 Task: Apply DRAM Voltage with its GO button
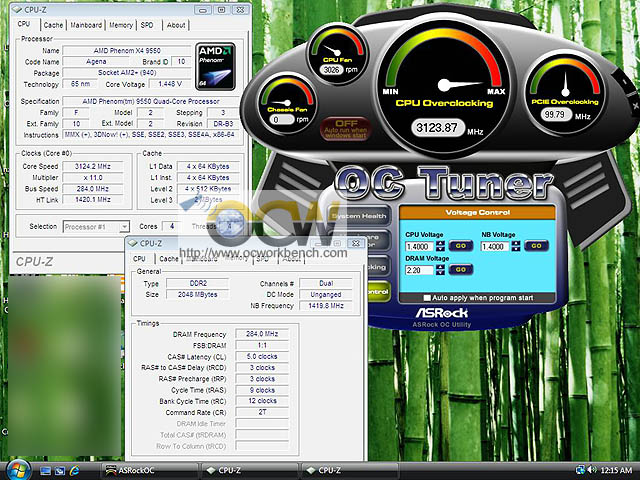pyautogui.click(x=461, y=269)
